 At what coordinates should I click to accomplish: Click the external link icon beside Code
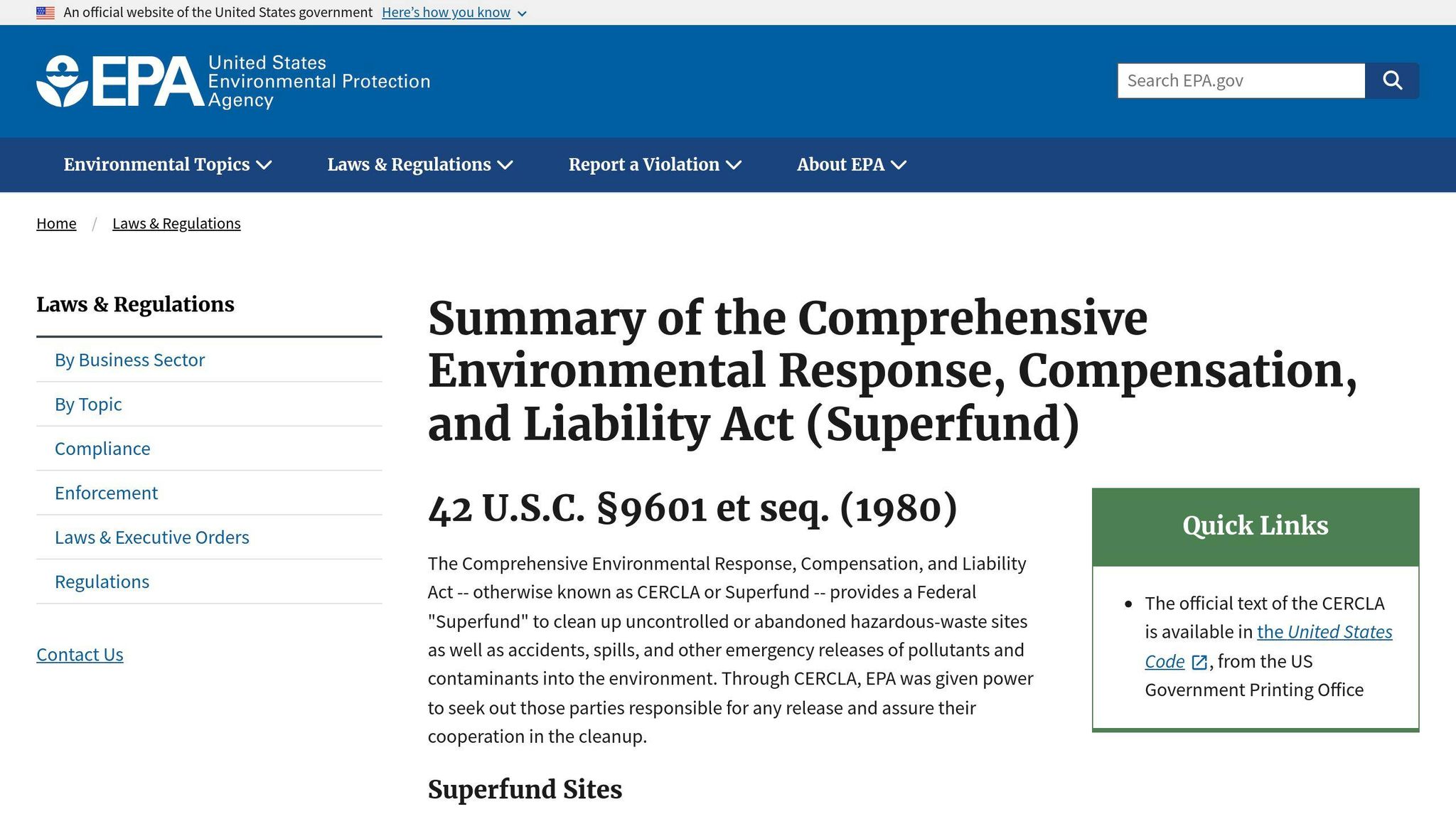pos(1199,663)
